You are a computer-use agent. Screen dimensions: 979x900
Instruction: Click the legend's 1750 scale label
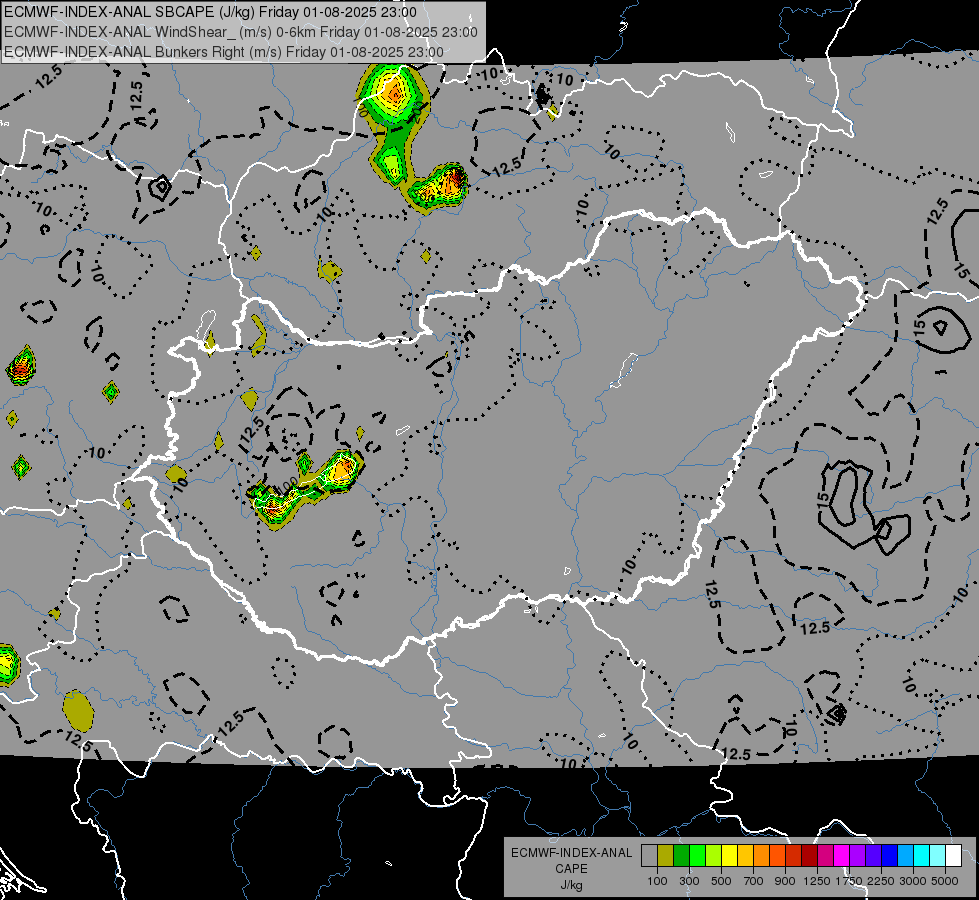pyautogui.click(x=849, y=881)
